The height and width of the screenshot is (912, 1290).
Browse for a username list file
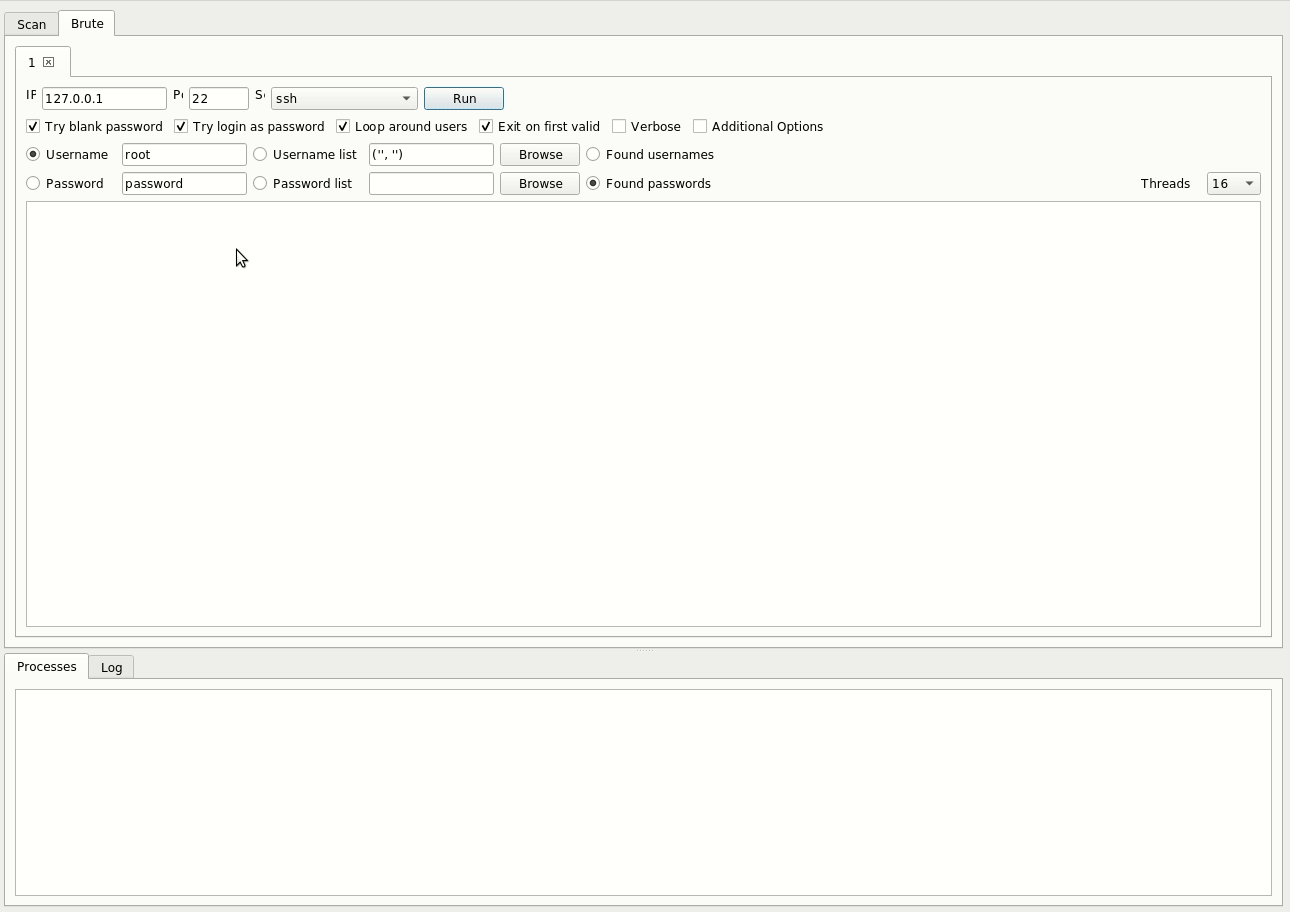coord(540,154)
